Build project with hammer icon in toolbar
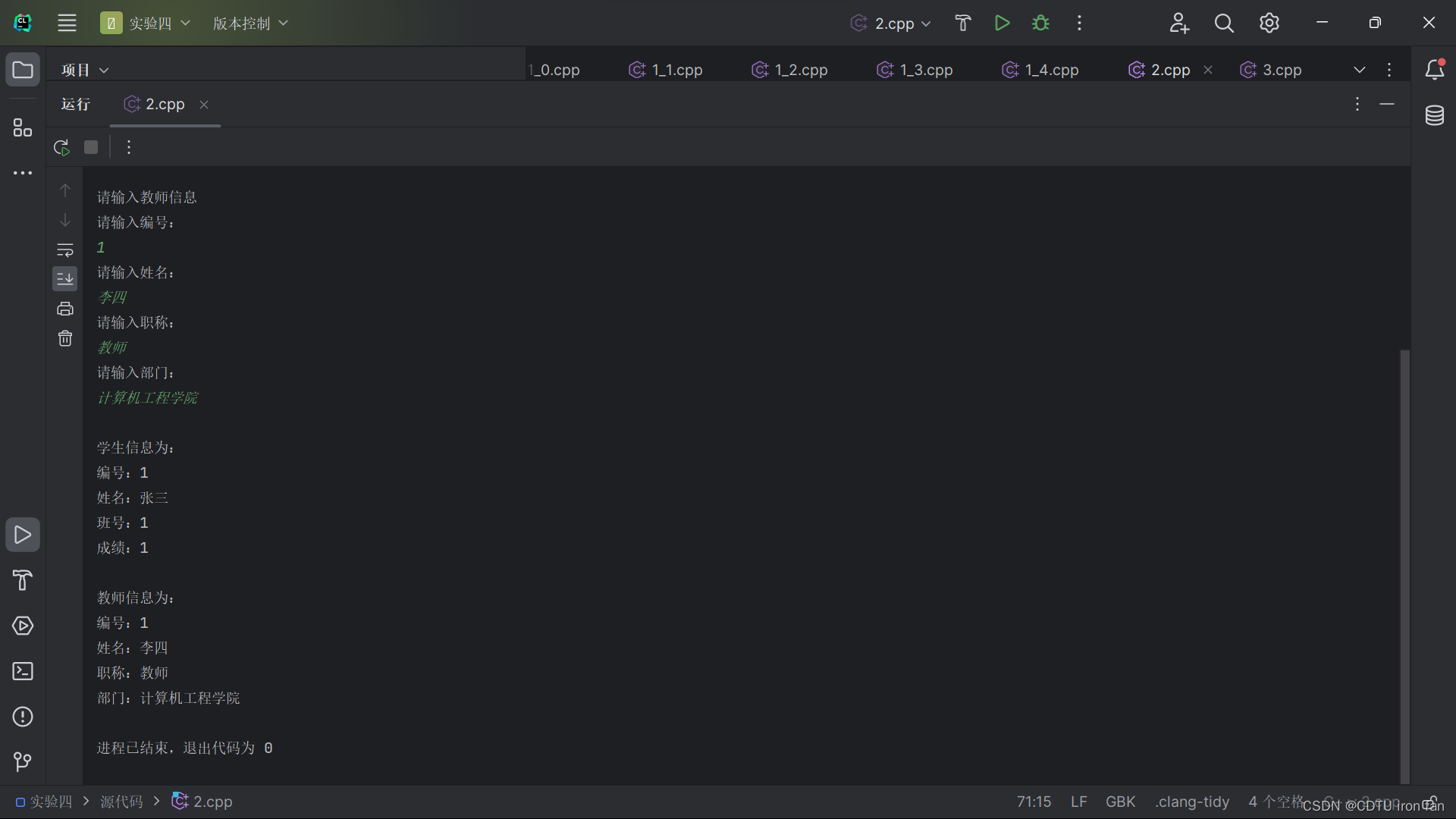The height and width of the screenshot is (819, 1456). coord(962,23)
